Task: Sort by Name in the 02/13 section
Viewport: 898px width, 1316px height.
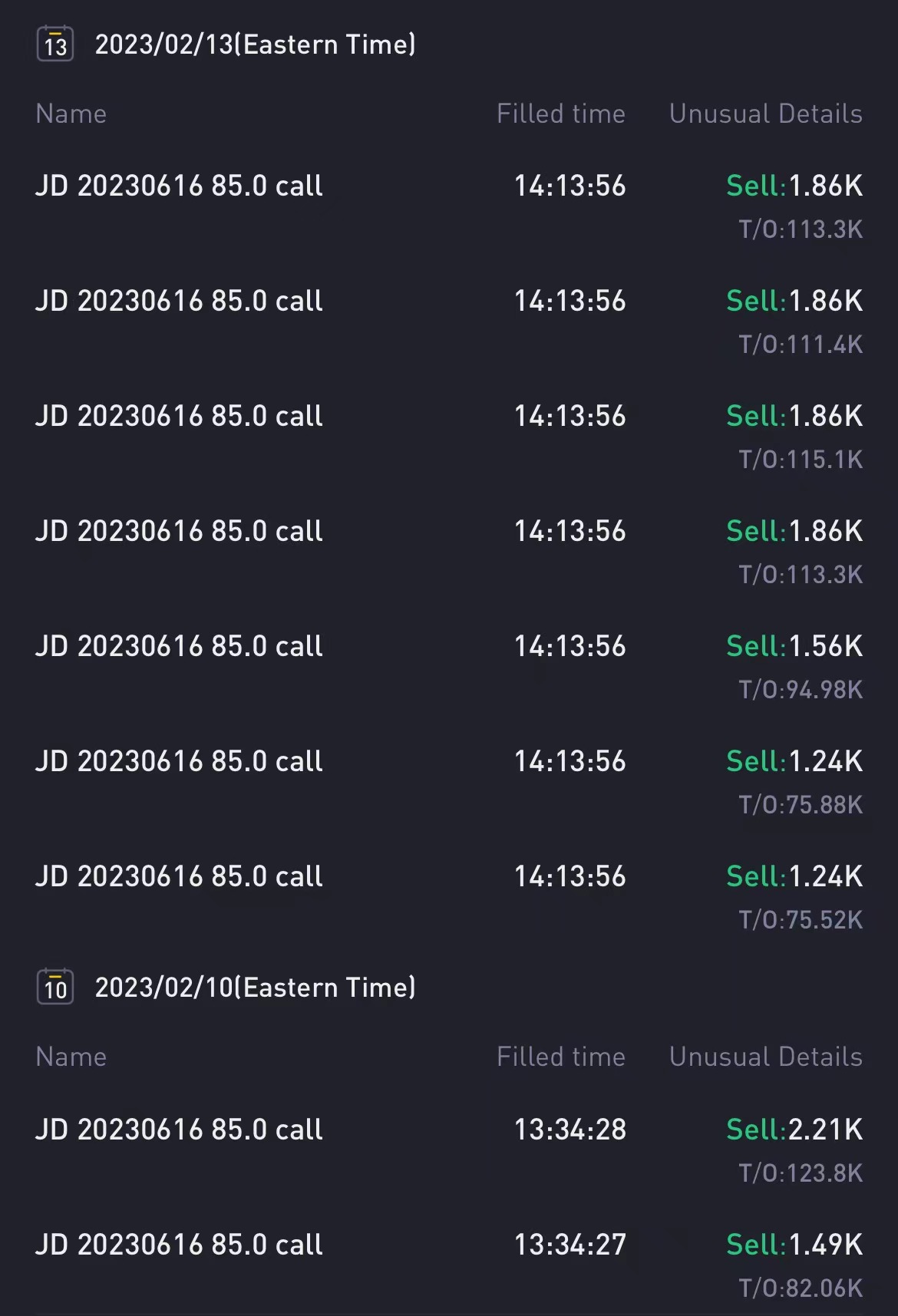Action: pos(71,114)
